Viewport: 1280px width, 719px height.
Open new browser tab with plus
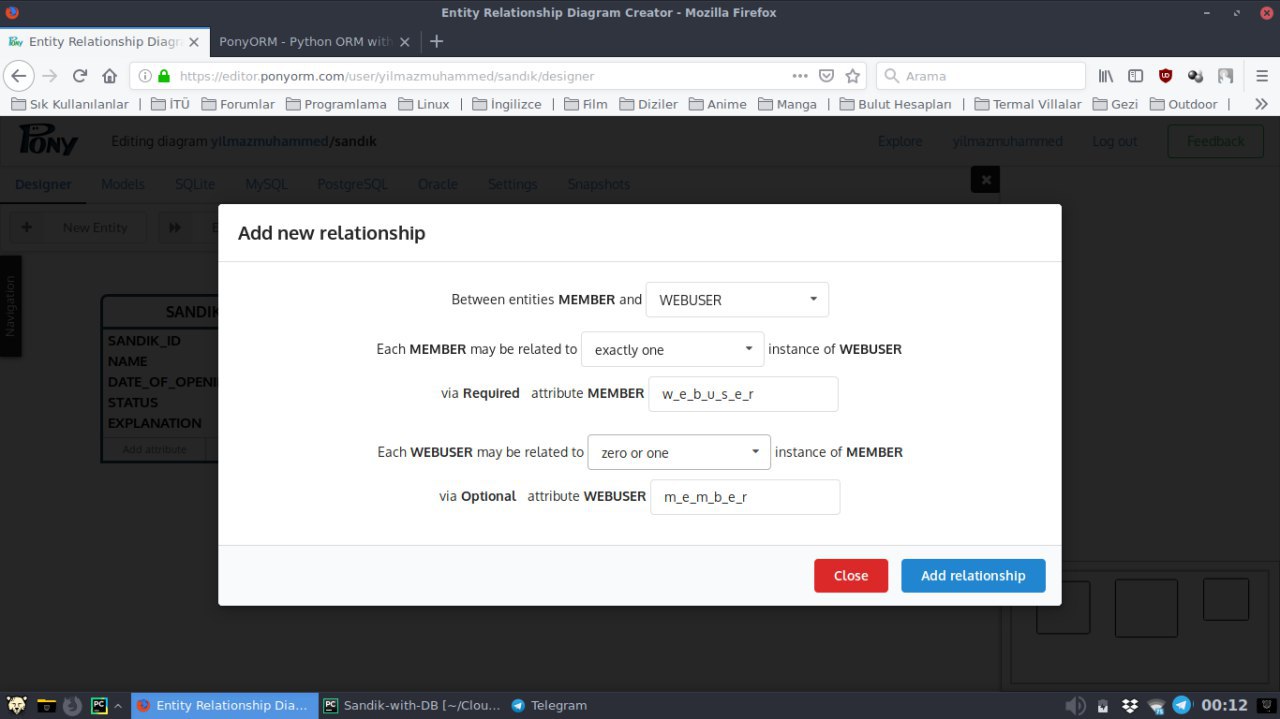coord(436,42)
